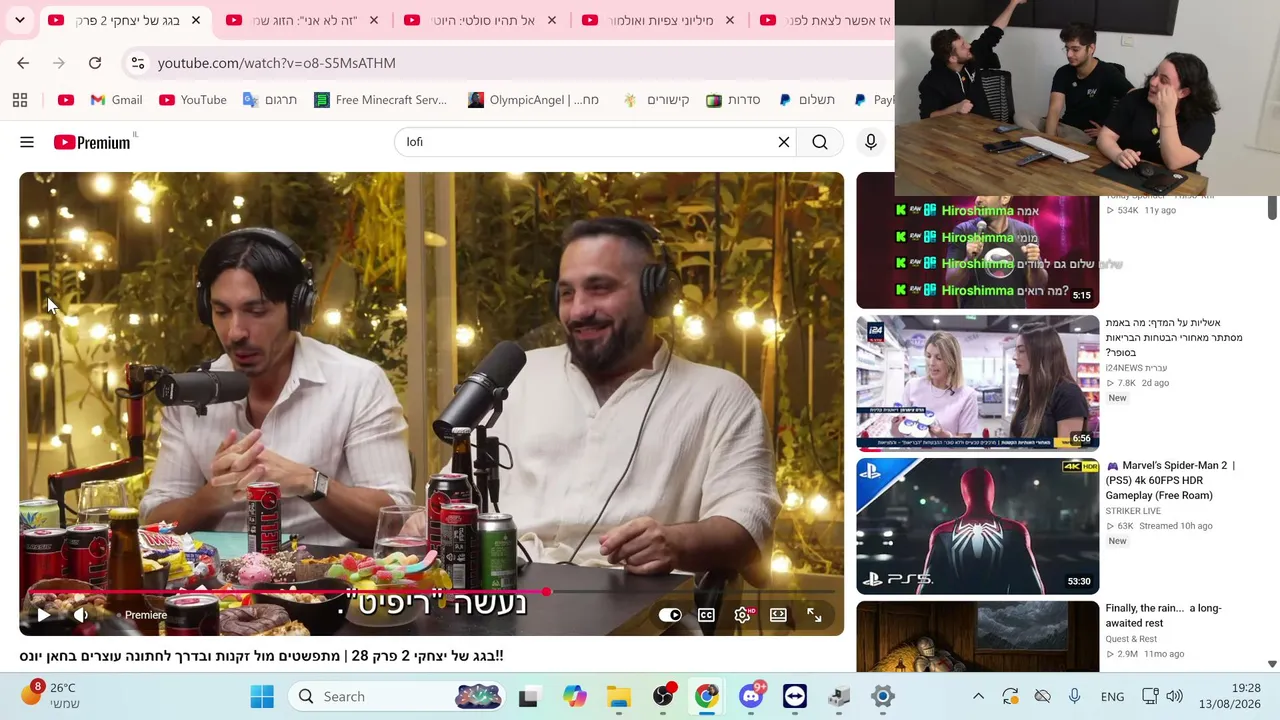Screen dimensions: 1280x720
Task: Open the סדרות bookmark
Action: click(733, 100)
